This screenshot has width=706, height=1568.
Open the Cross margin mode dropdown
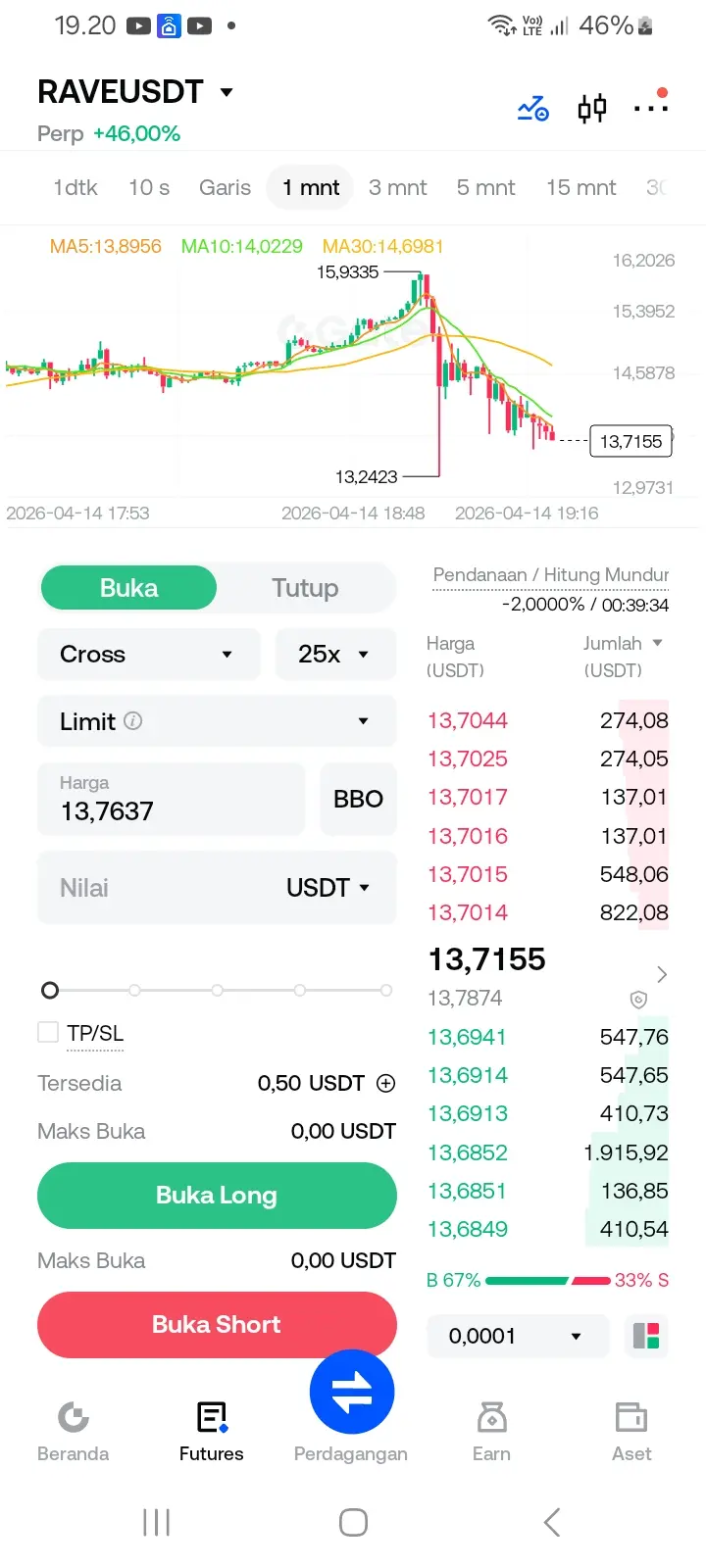tap(149, 654)
